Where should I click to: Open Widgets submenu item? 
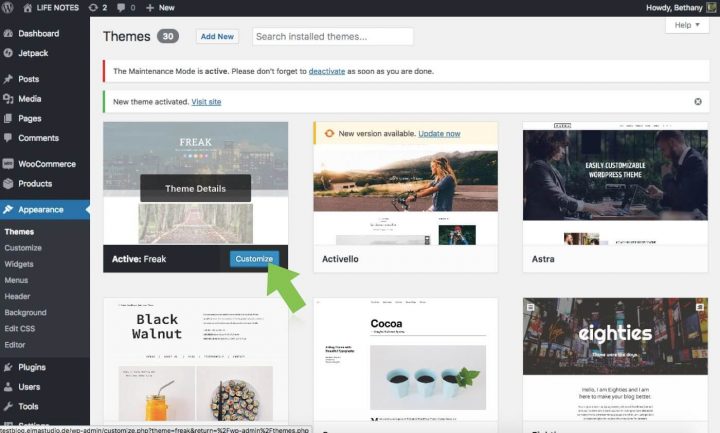click(19, 264)
